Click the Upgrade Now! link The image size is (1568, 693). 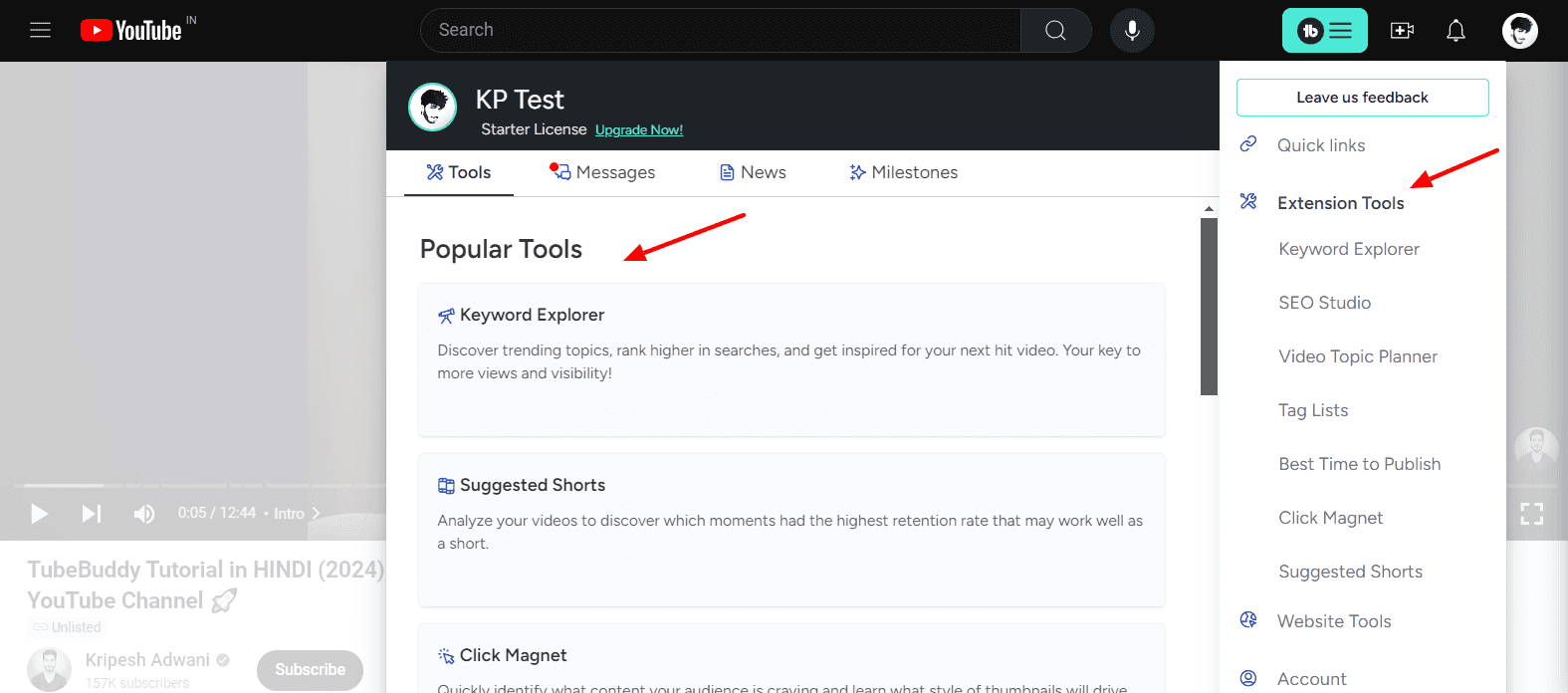coord(638,130)
